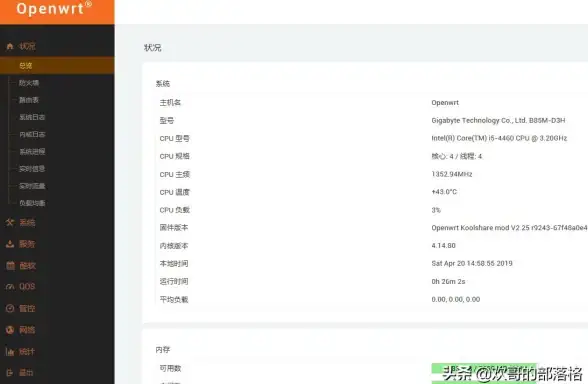588x384 pixels.
Task: Click the 退出 logout icon item
Action: point(20,373)
